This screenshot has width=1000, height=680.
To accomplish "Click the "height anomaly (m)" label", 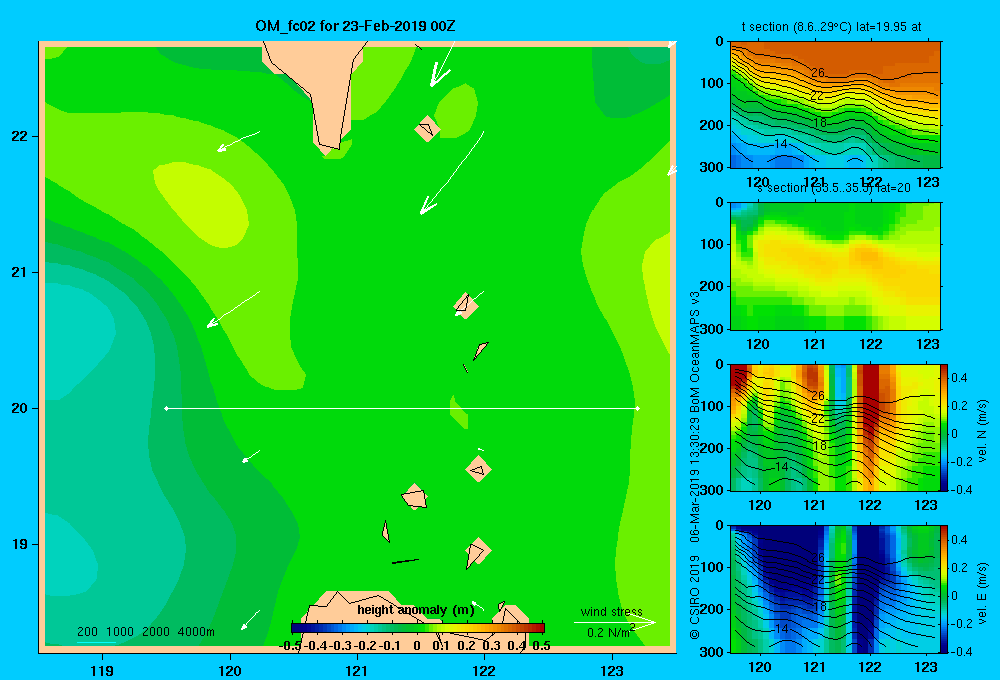I will (416, 610).
